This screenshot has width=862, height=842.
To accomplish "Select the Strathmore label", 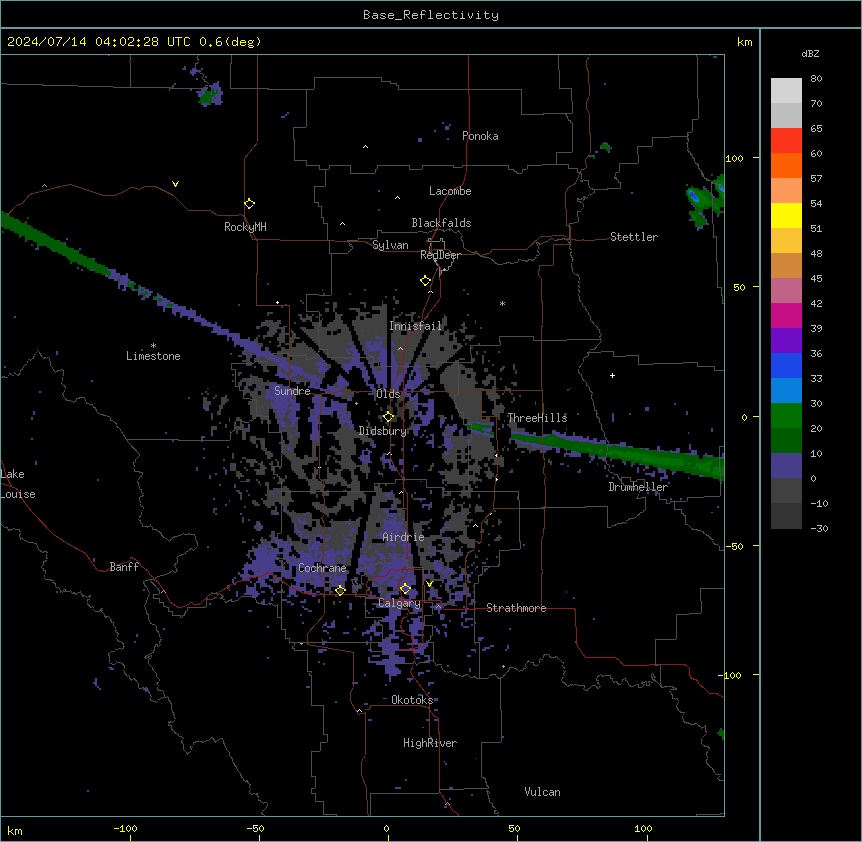I will 516,608.
